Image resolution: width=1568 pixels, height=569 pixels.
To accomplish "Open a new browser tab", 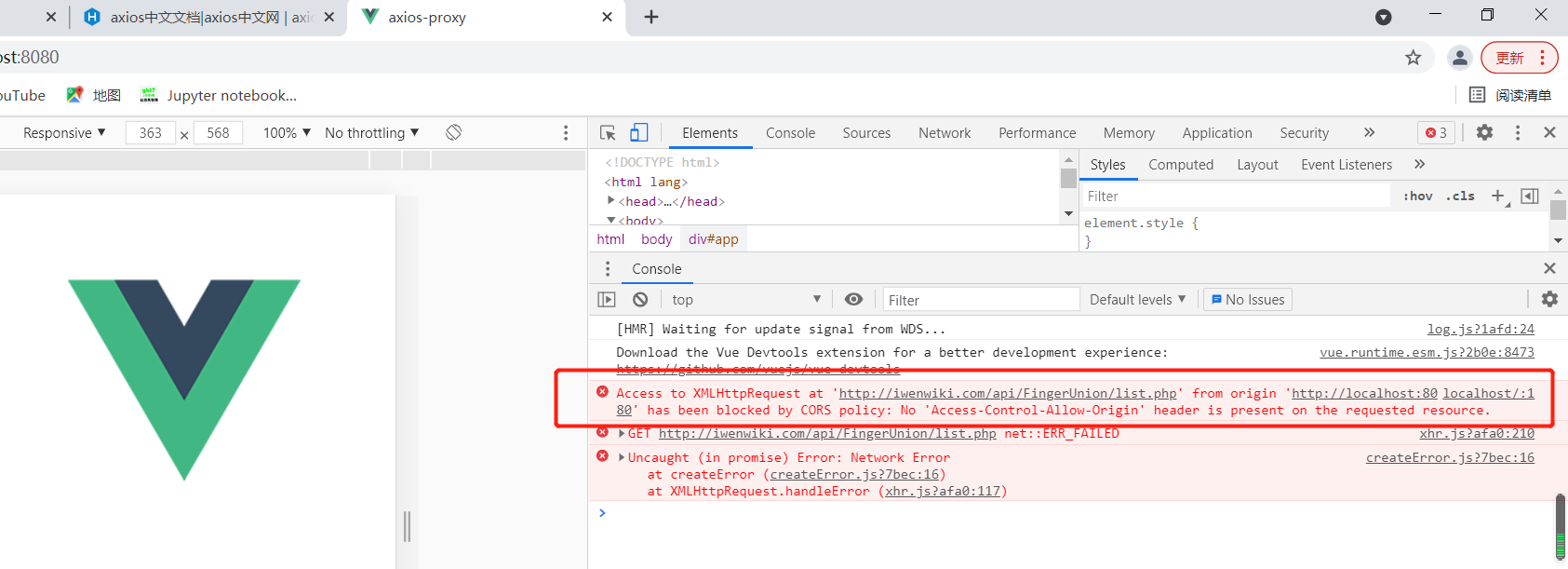I will (x=651, y=17).
